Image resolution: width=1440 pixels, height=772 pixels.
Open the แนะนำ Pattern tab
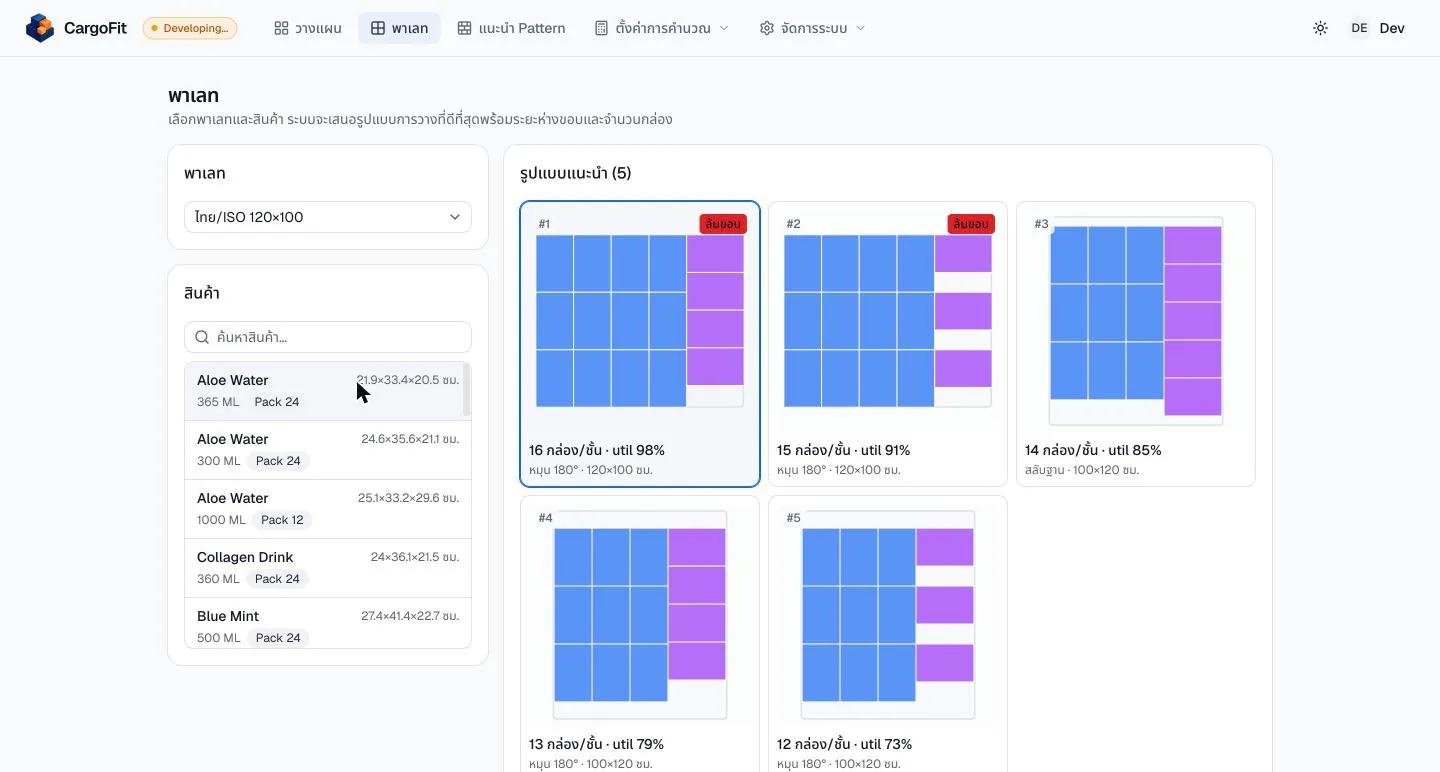tap(511, 28)
